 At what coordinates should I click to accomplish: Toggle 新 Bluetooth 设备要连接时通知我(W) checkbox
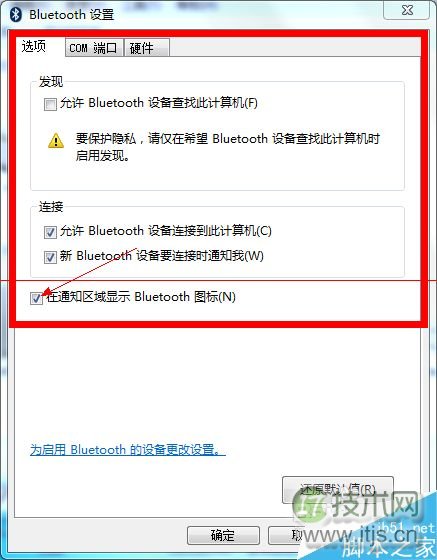(50, 257)
